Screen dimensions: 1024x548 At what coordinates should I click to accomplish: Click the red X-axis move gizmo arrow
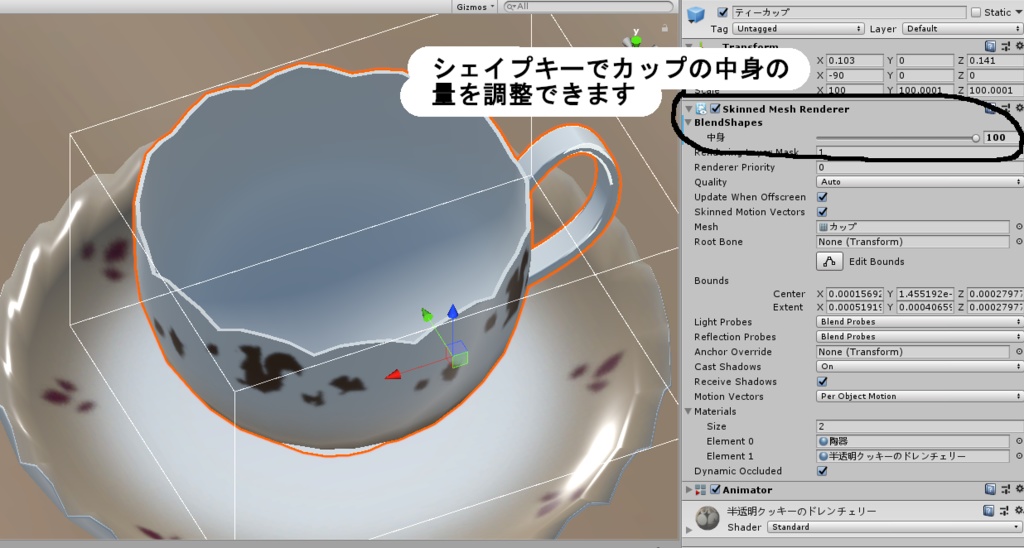pyautogui.click(x=393, y=374)
